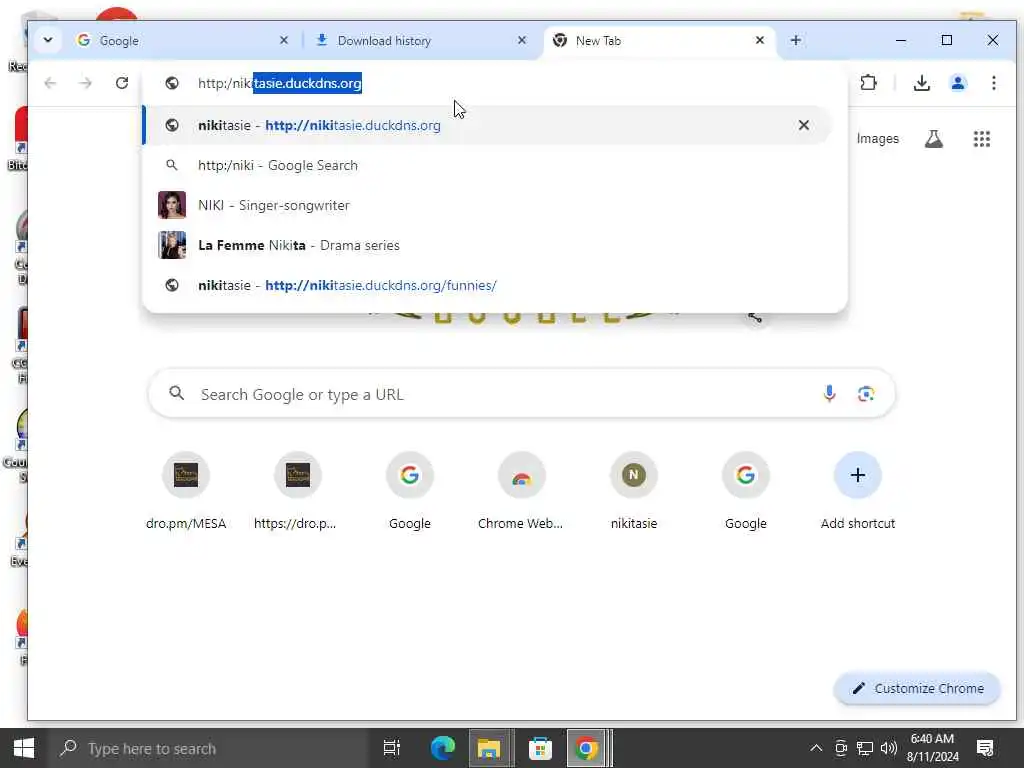The height and width of the screenshot is (768, 1024).
Task: Open File Explorer from taskbar
Action: [488, 748]
